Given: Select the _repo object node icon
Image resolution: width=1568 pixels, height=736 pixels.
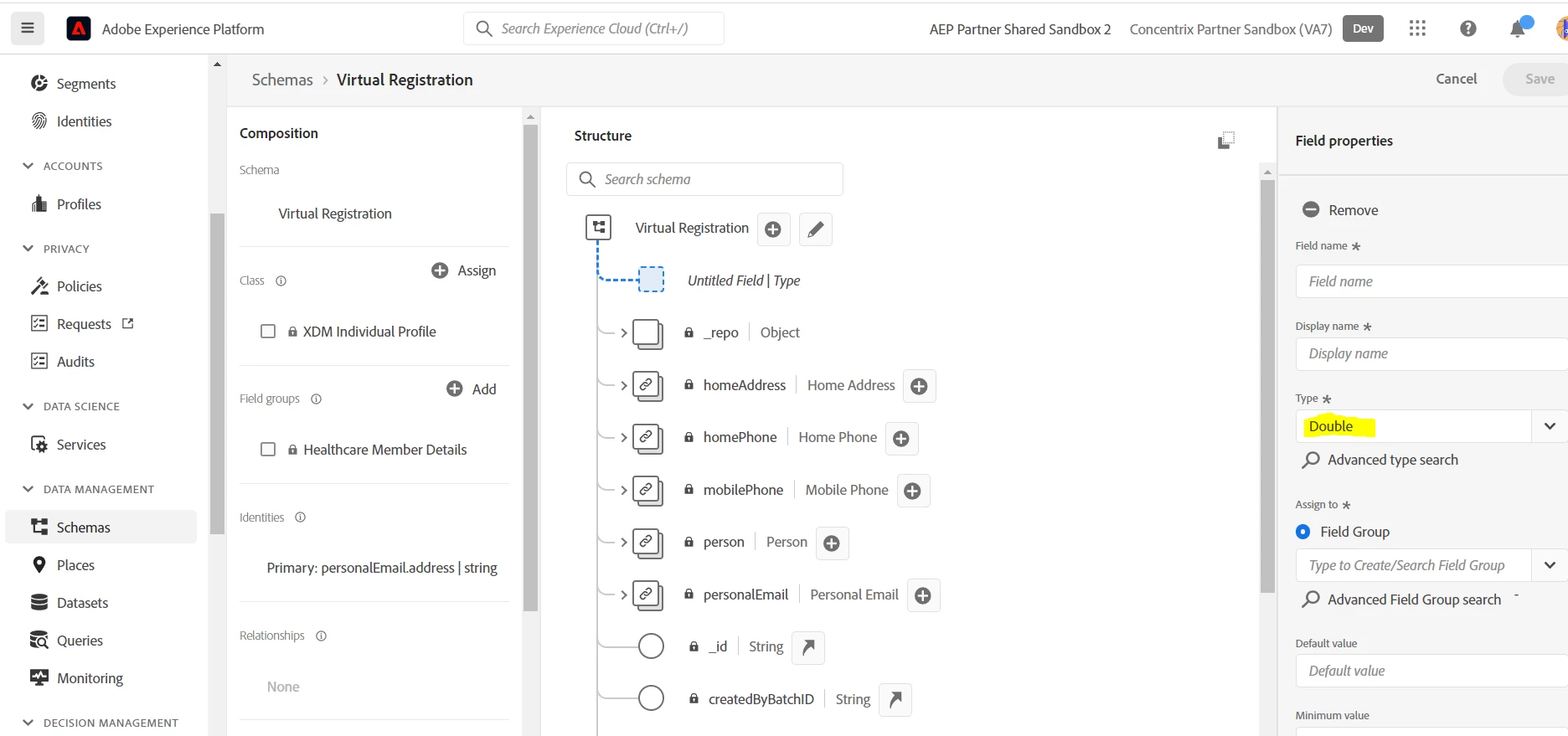Looking at the screenshot, I should click(x=647, y=334).
